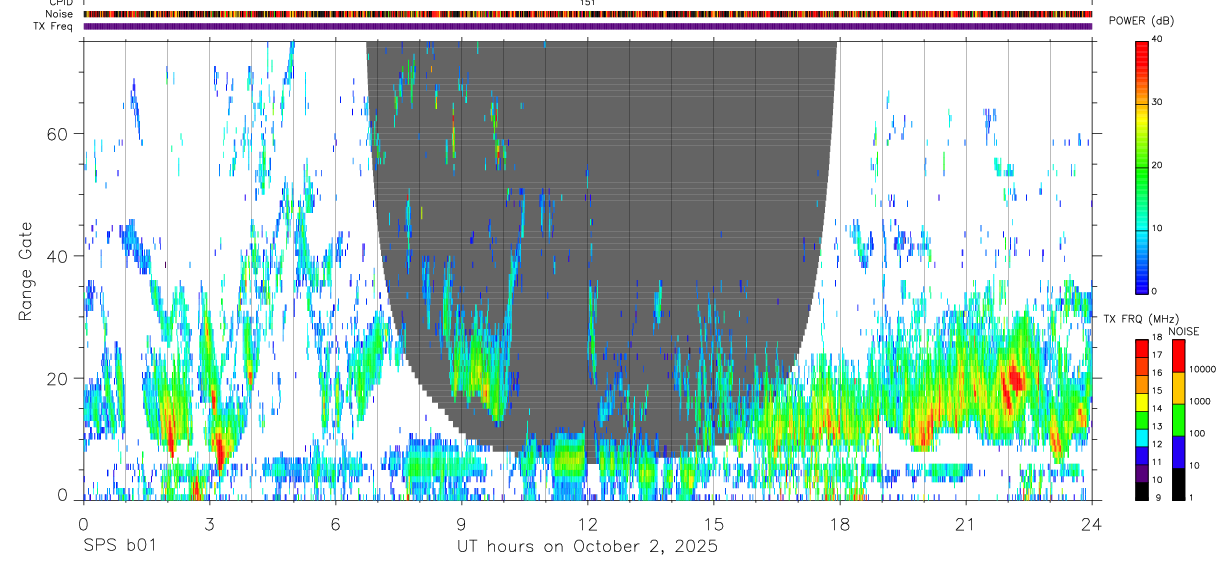
Task: Click the 15 tick on TX FRQ legend
Action: pos(1157,391)
